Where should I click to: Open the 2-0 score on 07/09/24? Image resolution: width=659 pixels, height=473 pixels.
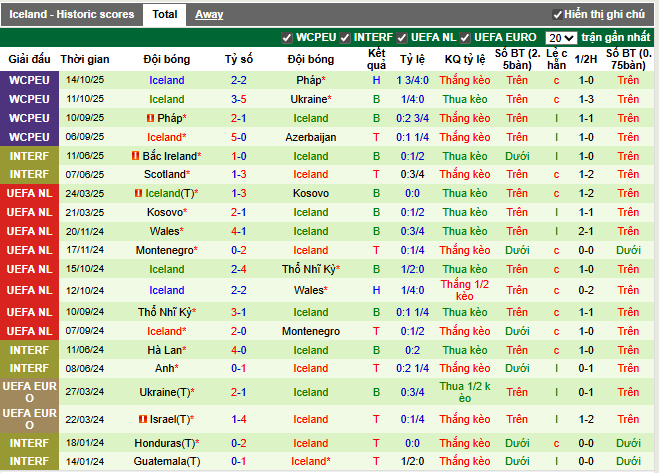click(x=239, y=331)
